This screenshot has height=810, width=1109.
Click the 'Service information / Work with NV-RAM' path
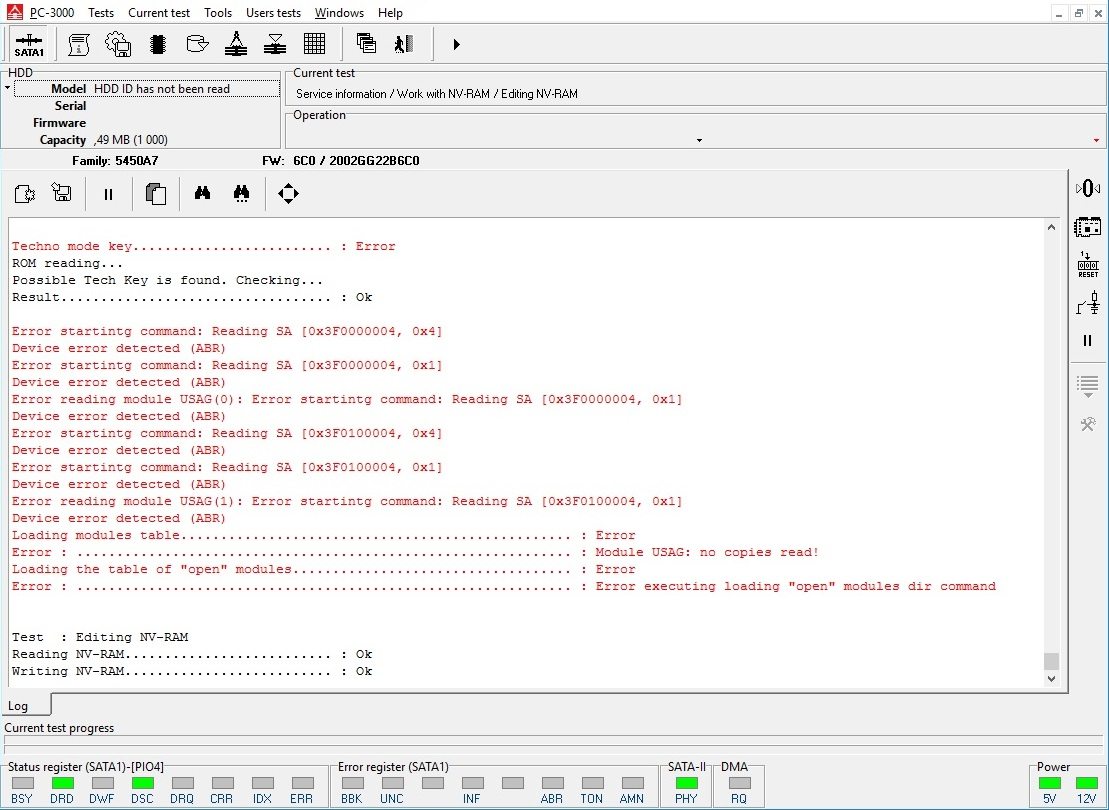(x=436, y=93)
